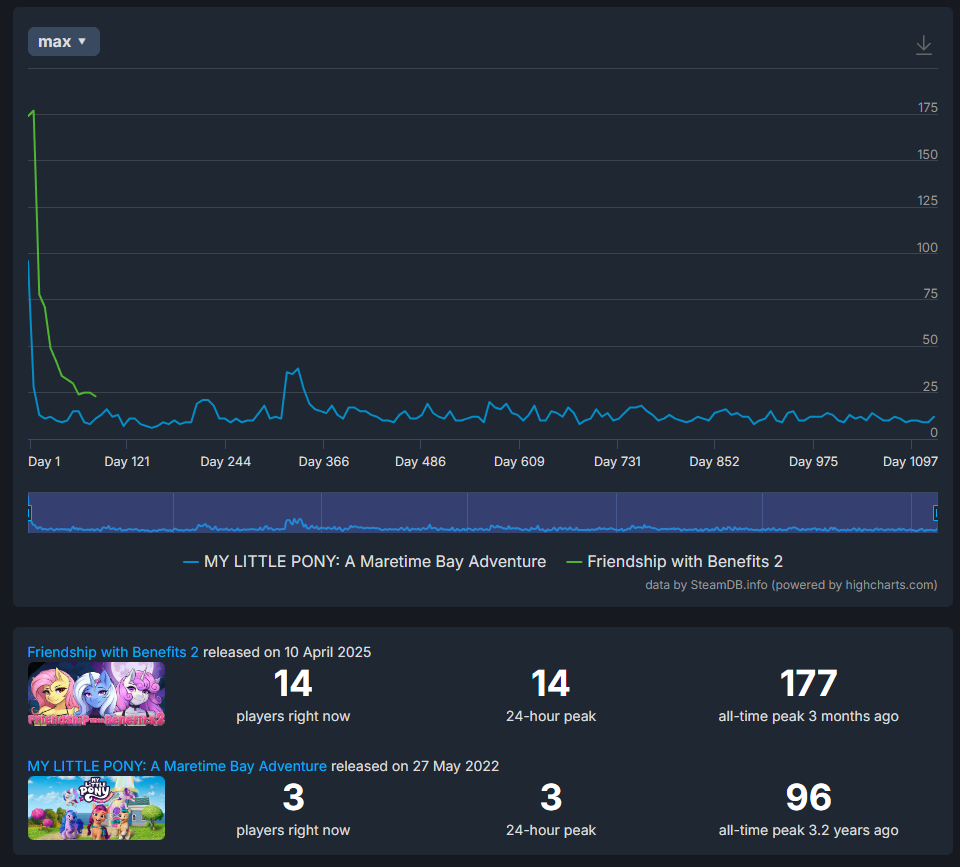Viewport: 960px width, 867px height.
Task: Click 'players right now' under Friendship with Benefits 2
Action: click(x=293, y=716)
